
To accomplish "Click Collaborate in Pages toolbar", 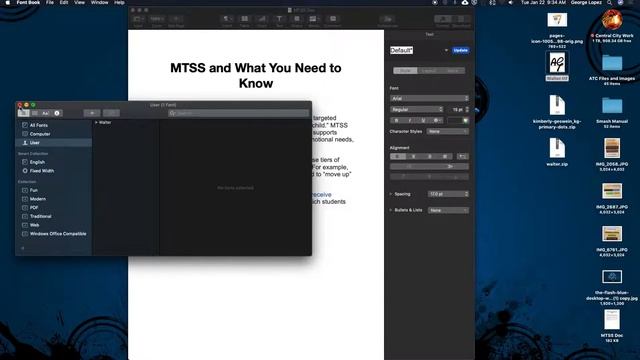I will [x=388, y=20].
